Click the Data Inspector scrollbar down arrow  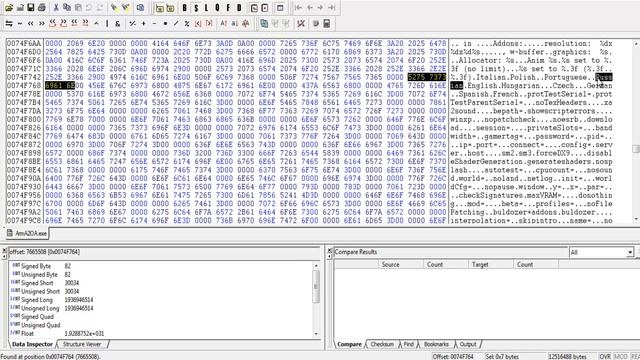coord(316,334)
